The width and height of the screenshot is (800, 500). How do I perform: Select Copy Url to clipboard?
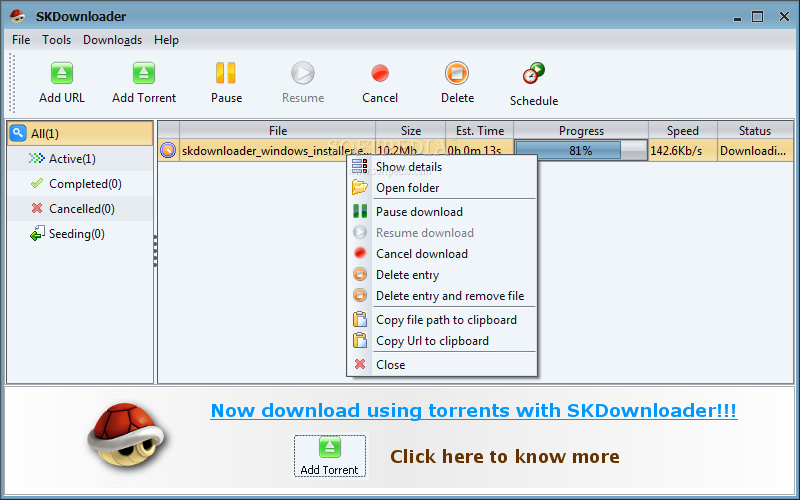442,340
